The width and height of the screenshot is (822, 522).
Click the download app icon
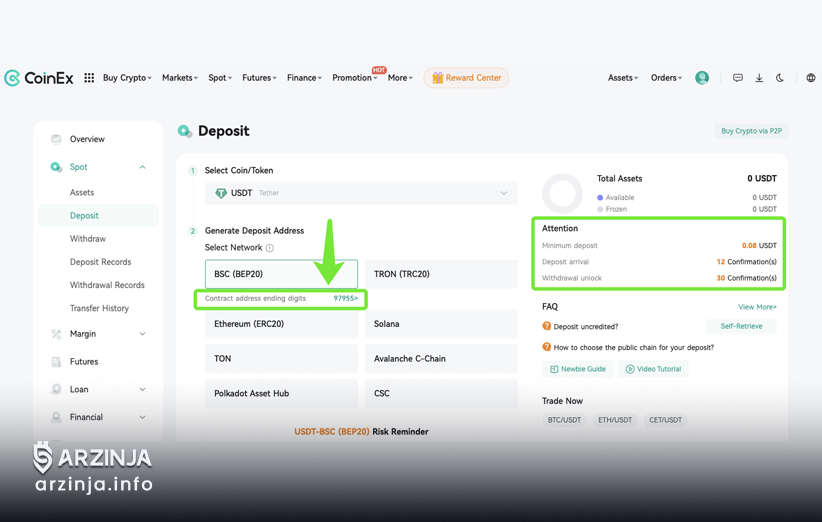click(759, 78)
